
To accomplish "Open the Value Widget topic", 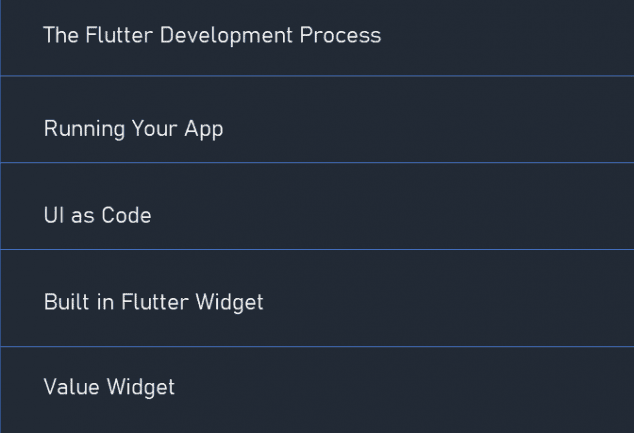I will (x=109, y=387).
